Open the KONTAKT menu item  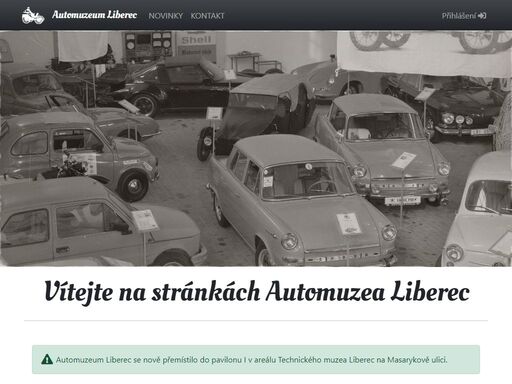[x=207, y=16]
